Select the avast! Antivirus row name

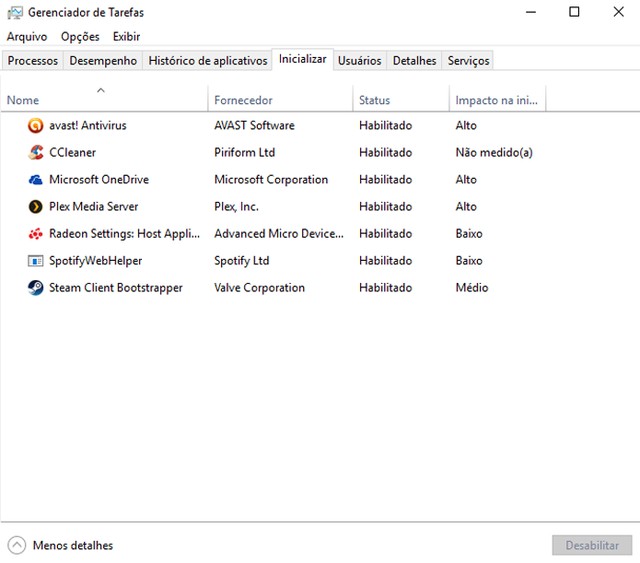(88, 125)
